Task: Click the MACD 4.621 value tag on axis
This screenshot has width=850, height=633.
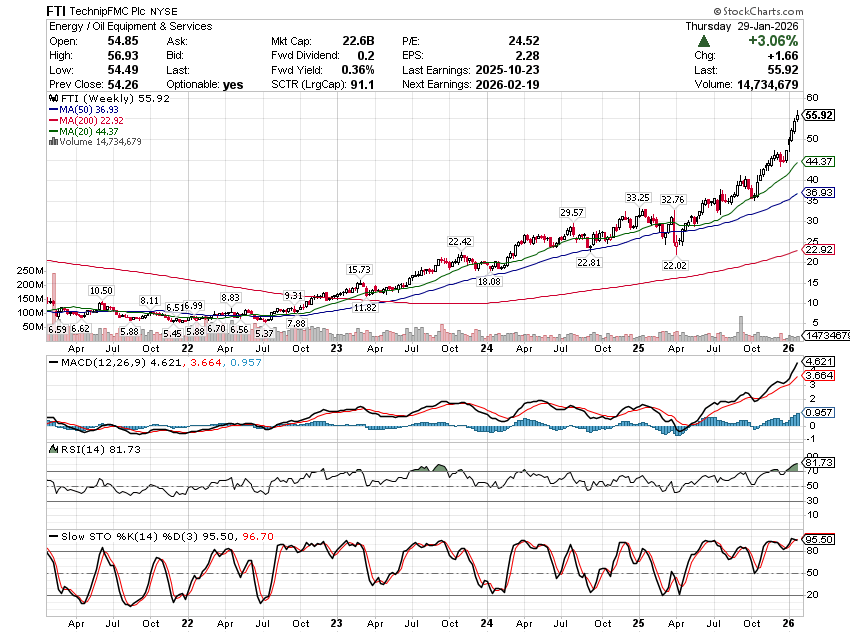Action: tap(819, 361)
